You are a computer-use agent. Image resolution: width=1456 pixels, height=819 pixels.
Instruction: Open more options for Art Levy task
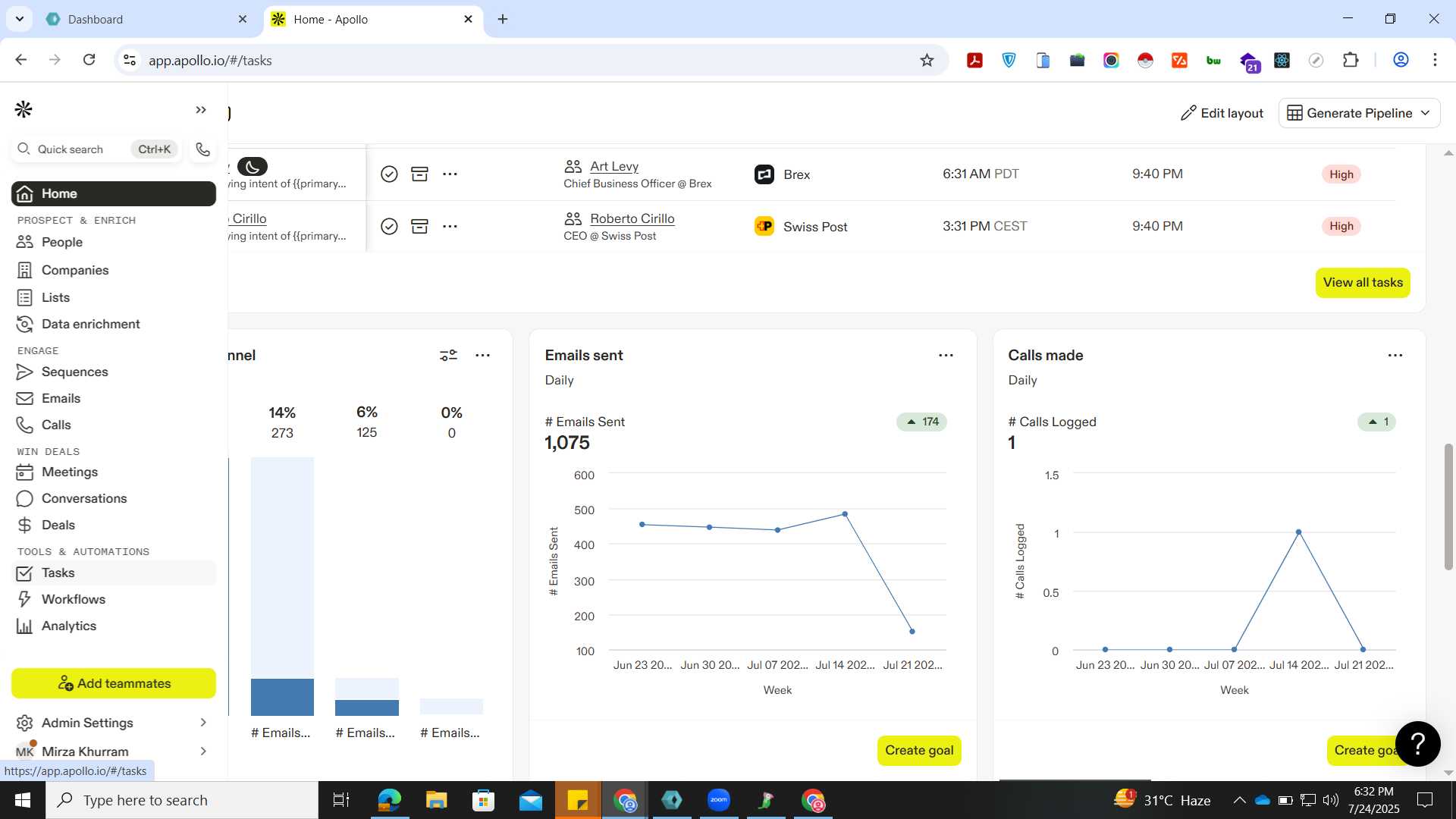coord(450,174)
